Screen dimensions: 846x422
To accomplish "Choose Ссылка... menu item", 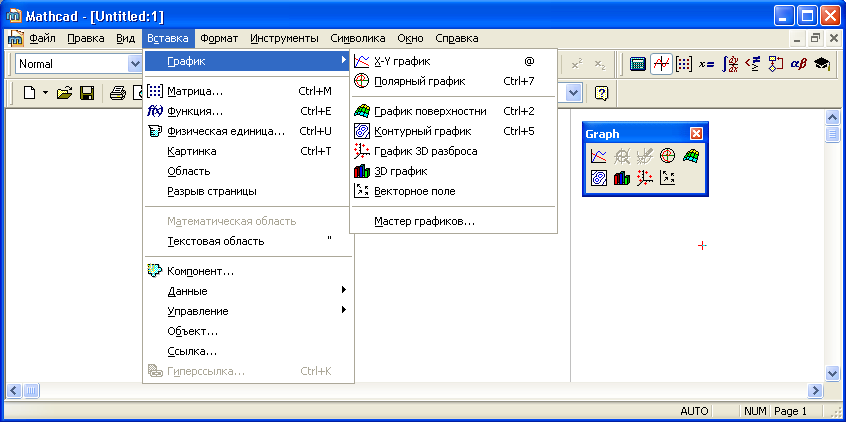I will (x=249, y=351).
